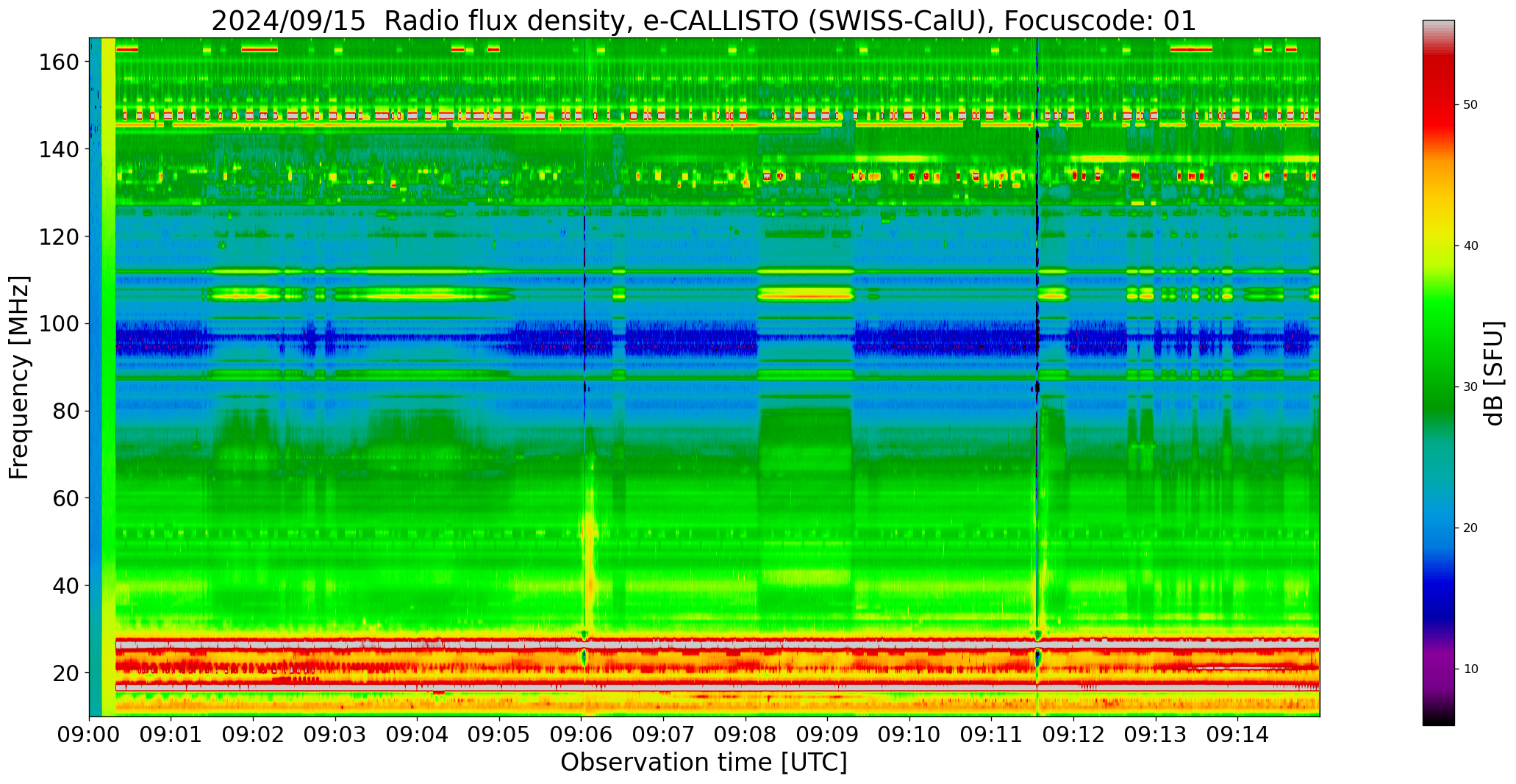Viewport: 1516px width, 784px height.
Task: Click the colorbar 20 tick label
Action: pyautogui.click(x=1470, y=528)
